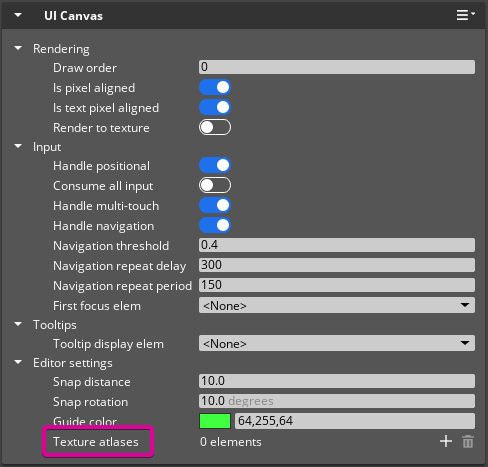Click the Snap rotation degrees field
Viewport: 488px width, 467px height.
coord(337,401)
